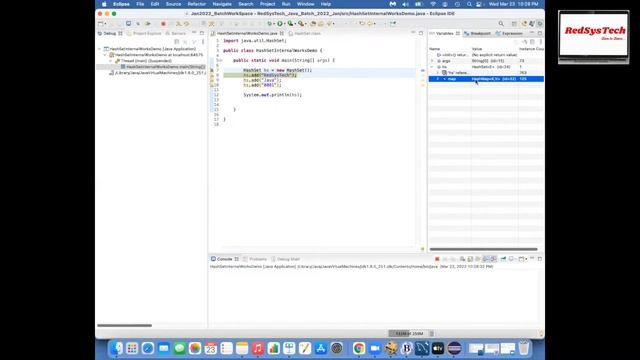This screenshot has height=360, width=640.
Task: Open Launchpad from the Dock
Action: pos(132,348)
